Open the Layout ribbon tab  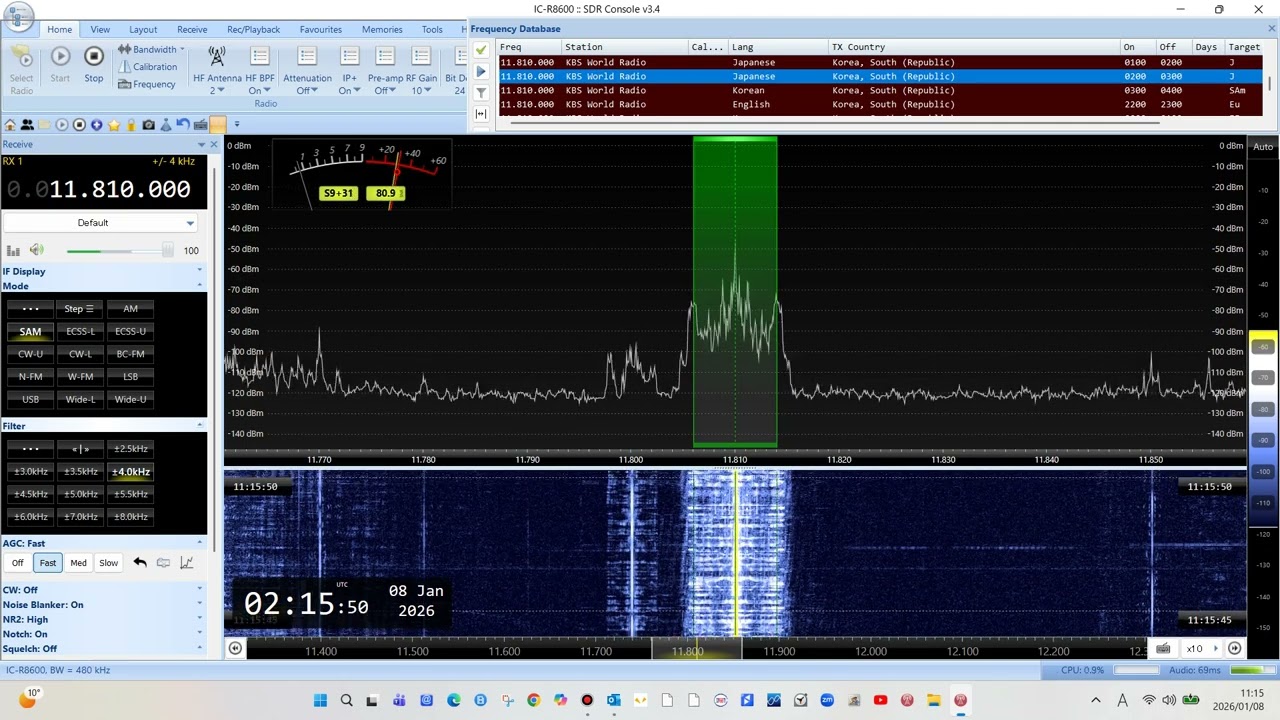143,29
